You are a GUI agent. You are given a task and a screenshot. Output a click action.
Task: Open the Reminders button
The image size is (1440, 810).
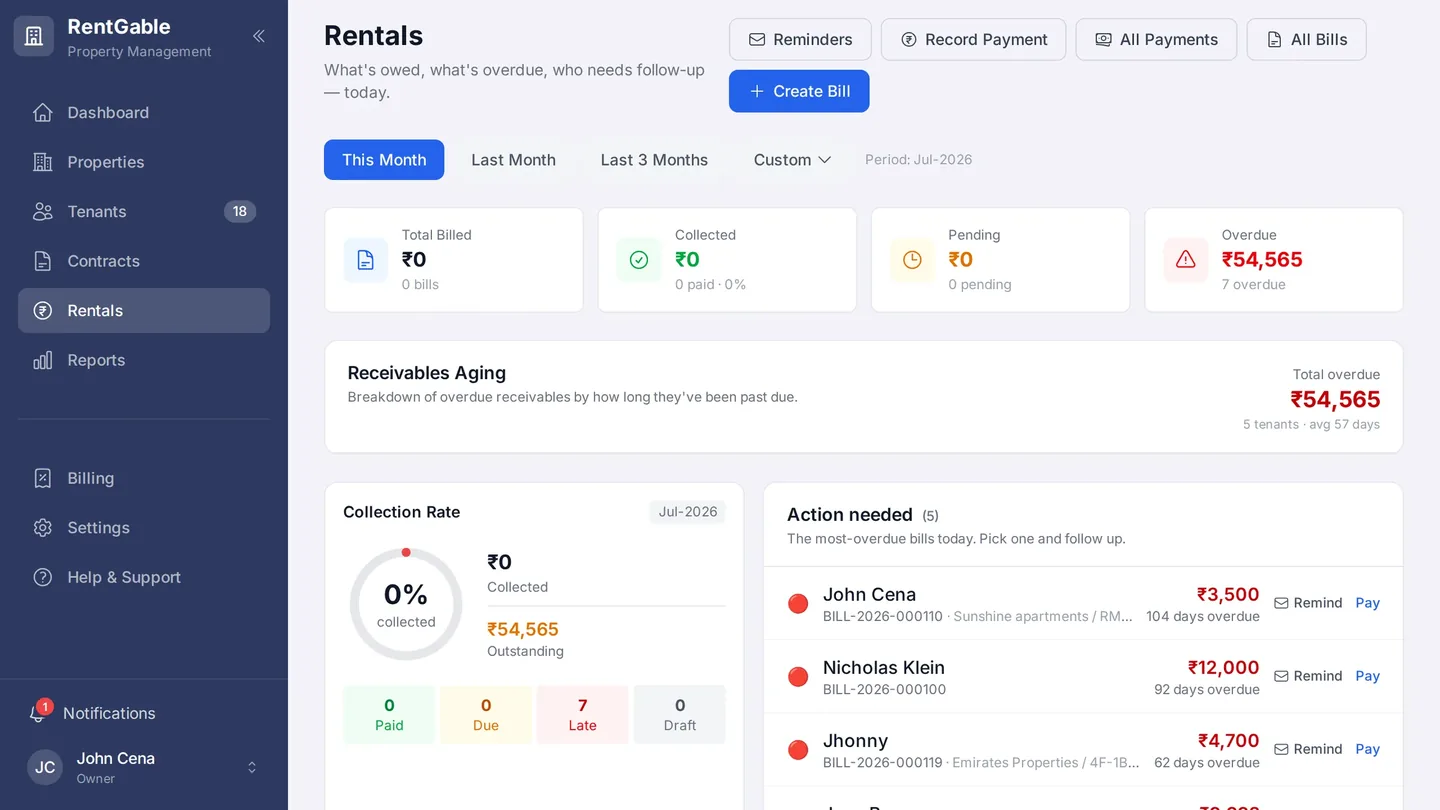(800, 40)
